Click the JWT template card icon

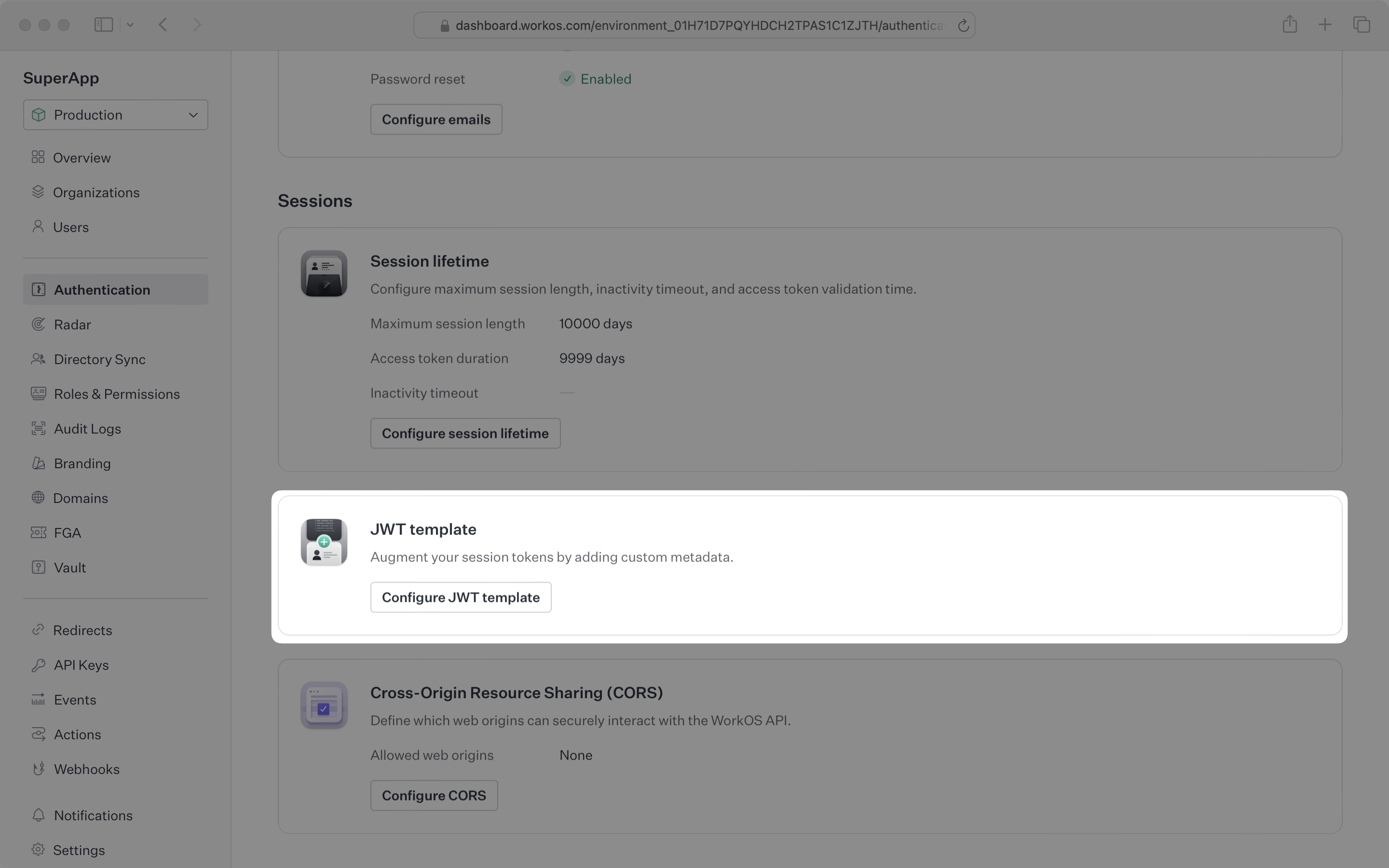click(x=324, y=542)
